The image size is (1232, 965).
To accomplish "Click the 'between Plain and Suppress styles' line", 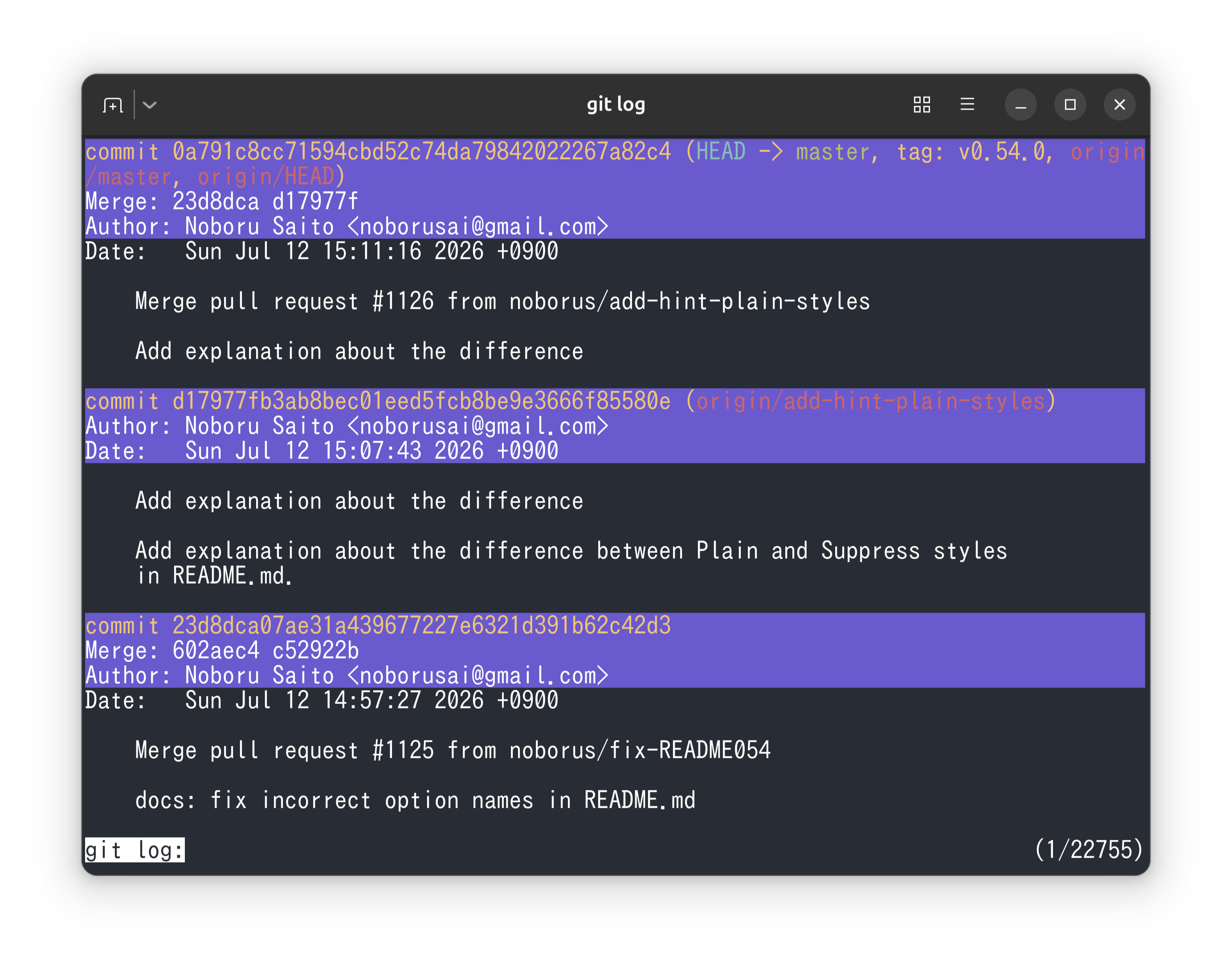I will tap(571, 551).
